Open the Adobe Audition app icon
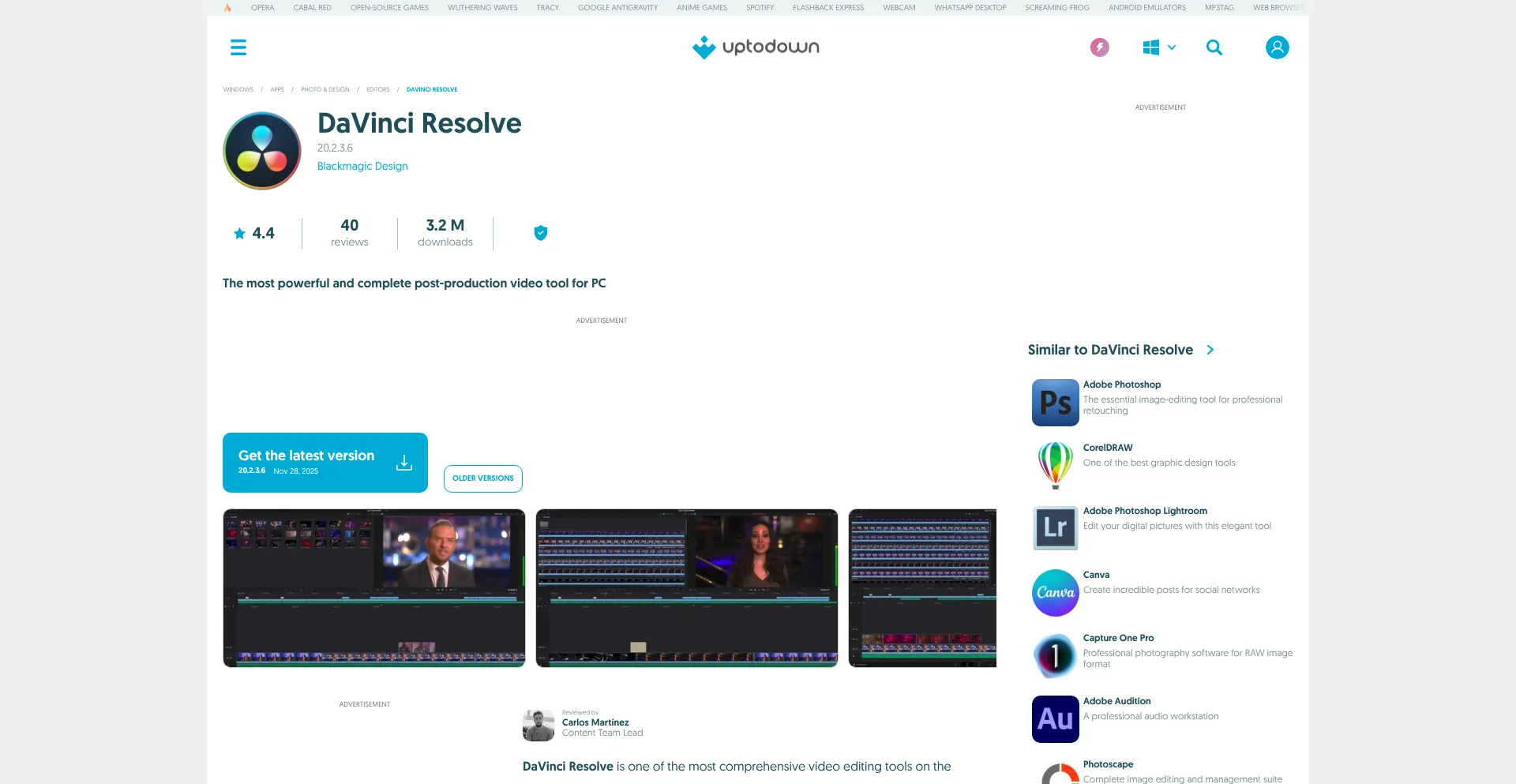Image resolution: width=1516 pixels, height=784 pixels. click(1055, 719)
